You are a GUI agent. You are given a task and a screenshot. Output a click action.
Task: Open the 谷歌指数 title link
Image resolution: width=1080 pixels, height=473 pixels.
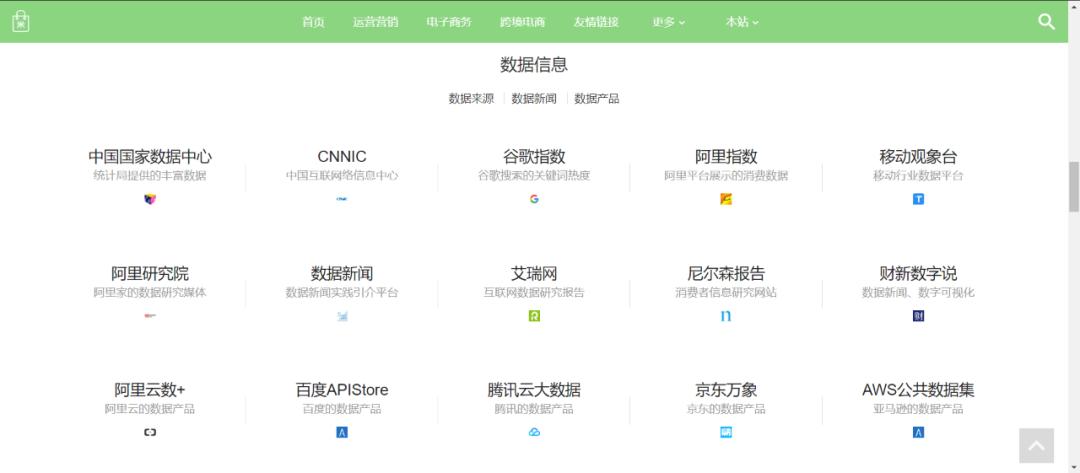[x=534, y=156]
